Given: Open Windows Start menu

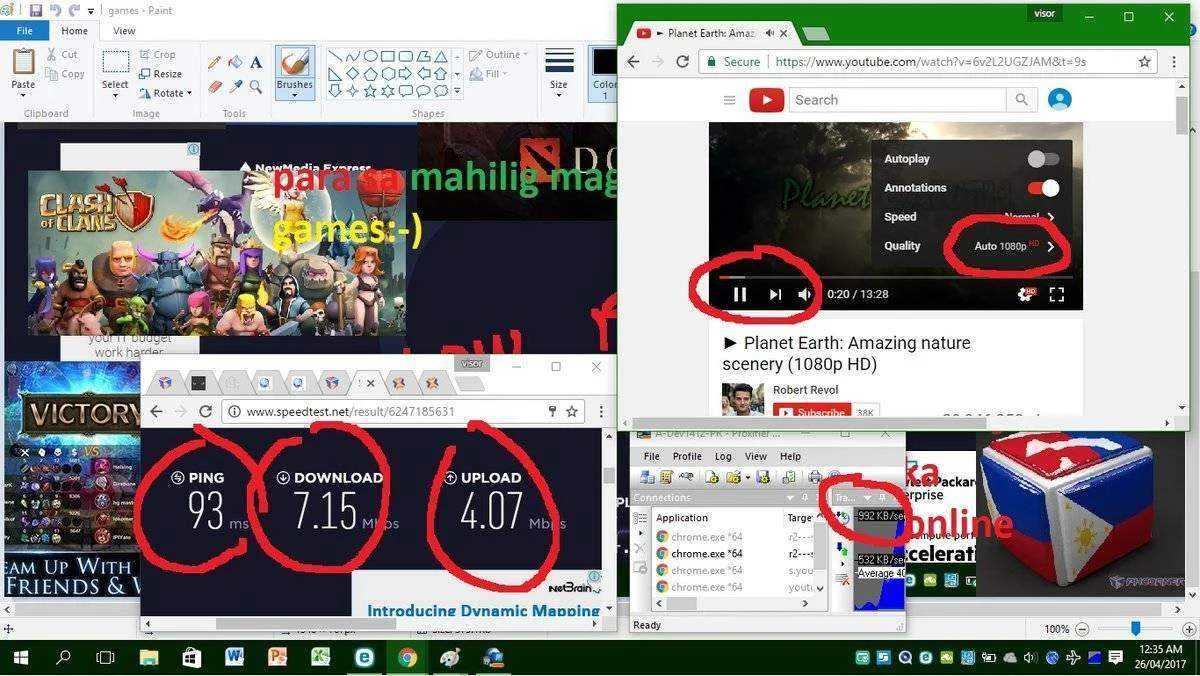Looking at the screenshot, I should coord(20,657).
